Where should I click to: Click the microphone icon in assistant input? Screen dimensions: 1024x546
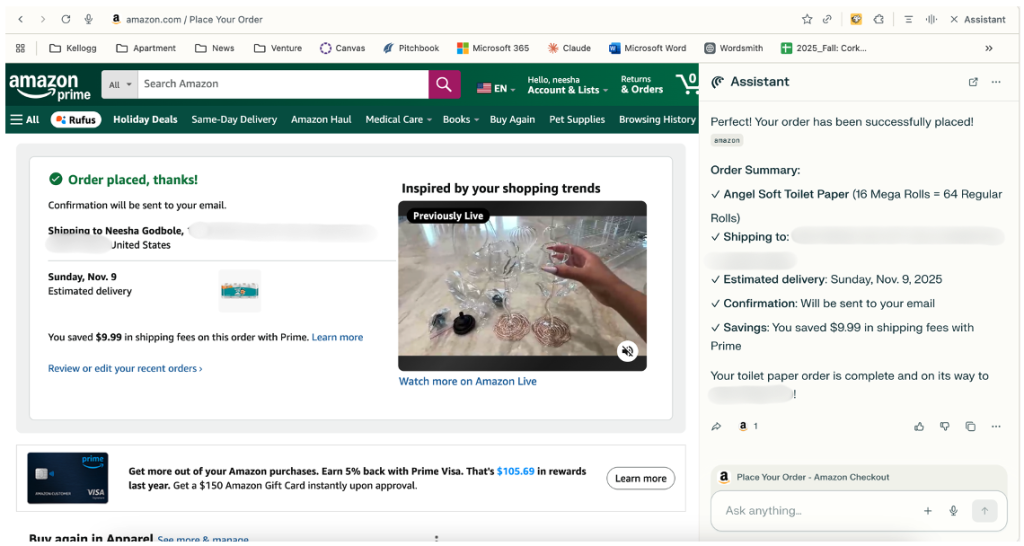point(953,511)
